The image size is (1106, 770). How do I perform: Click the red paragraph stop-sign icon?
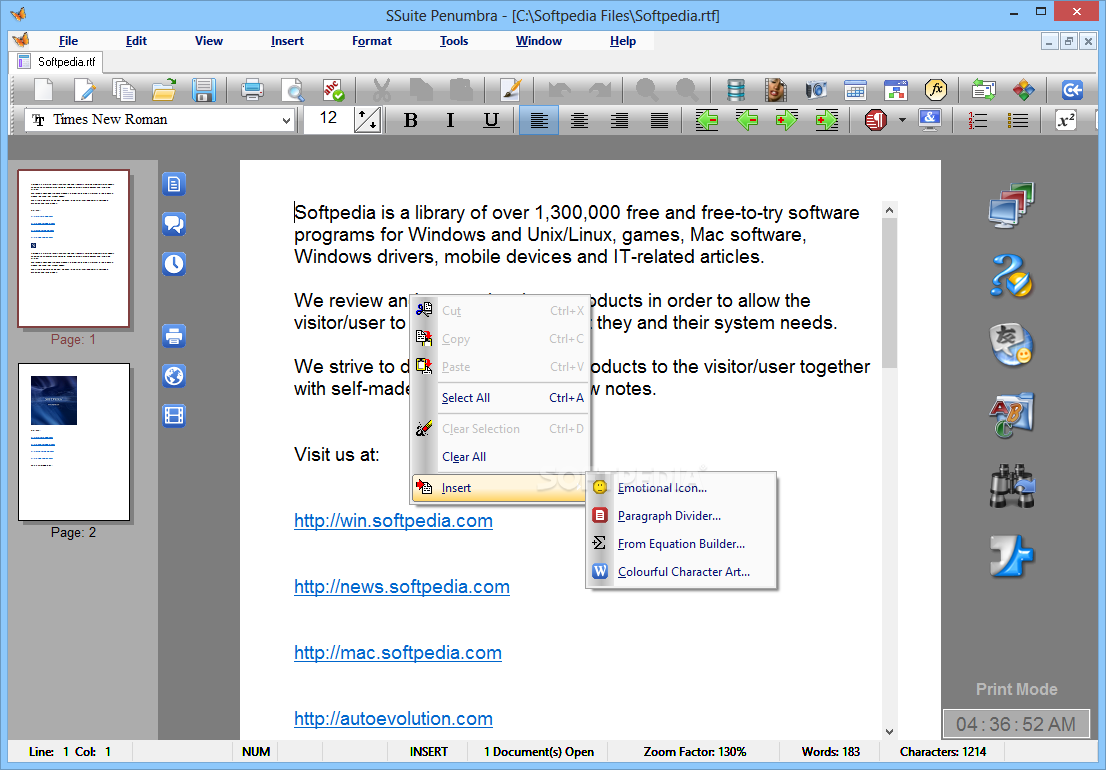coord(875,120)
